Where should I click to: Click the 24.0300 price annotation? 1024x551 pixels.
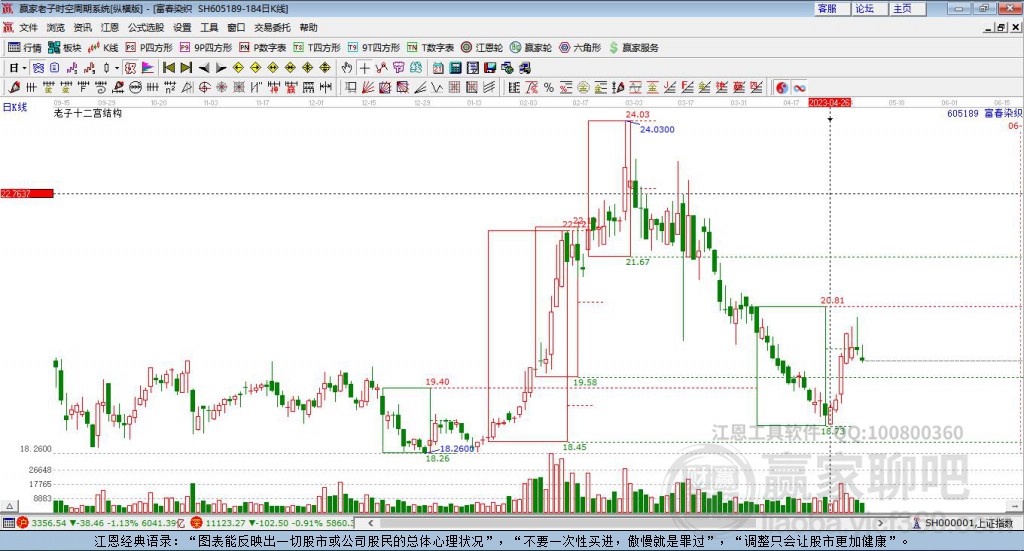click(x=657, y=129)
